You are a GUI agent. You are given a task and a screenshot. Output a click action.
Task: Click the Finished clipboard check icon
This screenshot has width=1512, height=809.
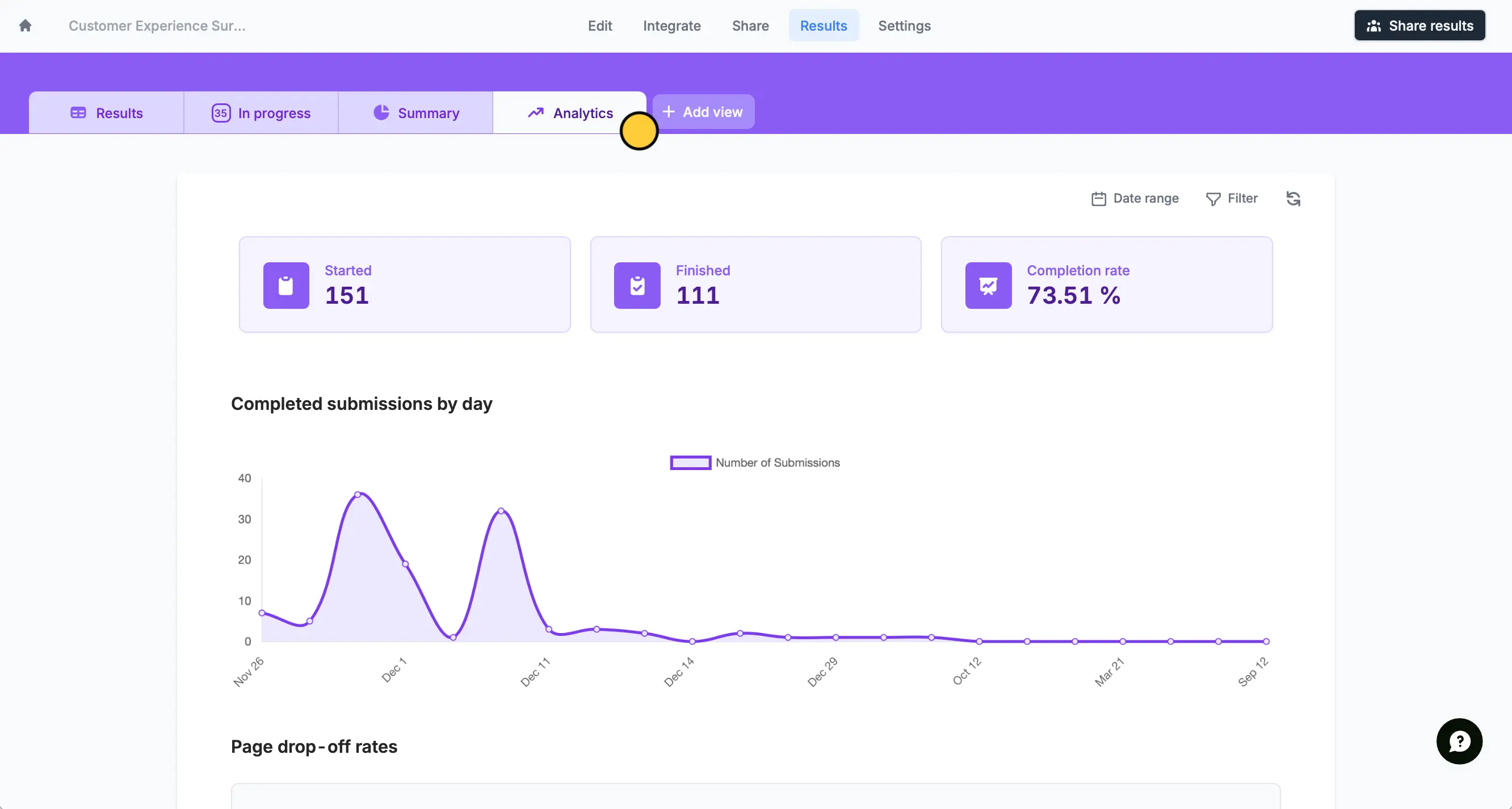pyautogui.click(x=637, y=286)
